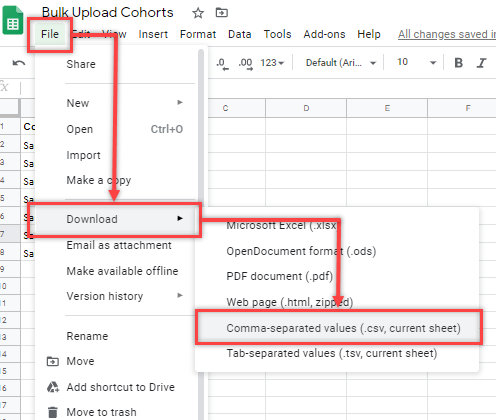The width and height of the screenshot is (496, 420).
Task: Open the File menu
Action: click(50, 34)
